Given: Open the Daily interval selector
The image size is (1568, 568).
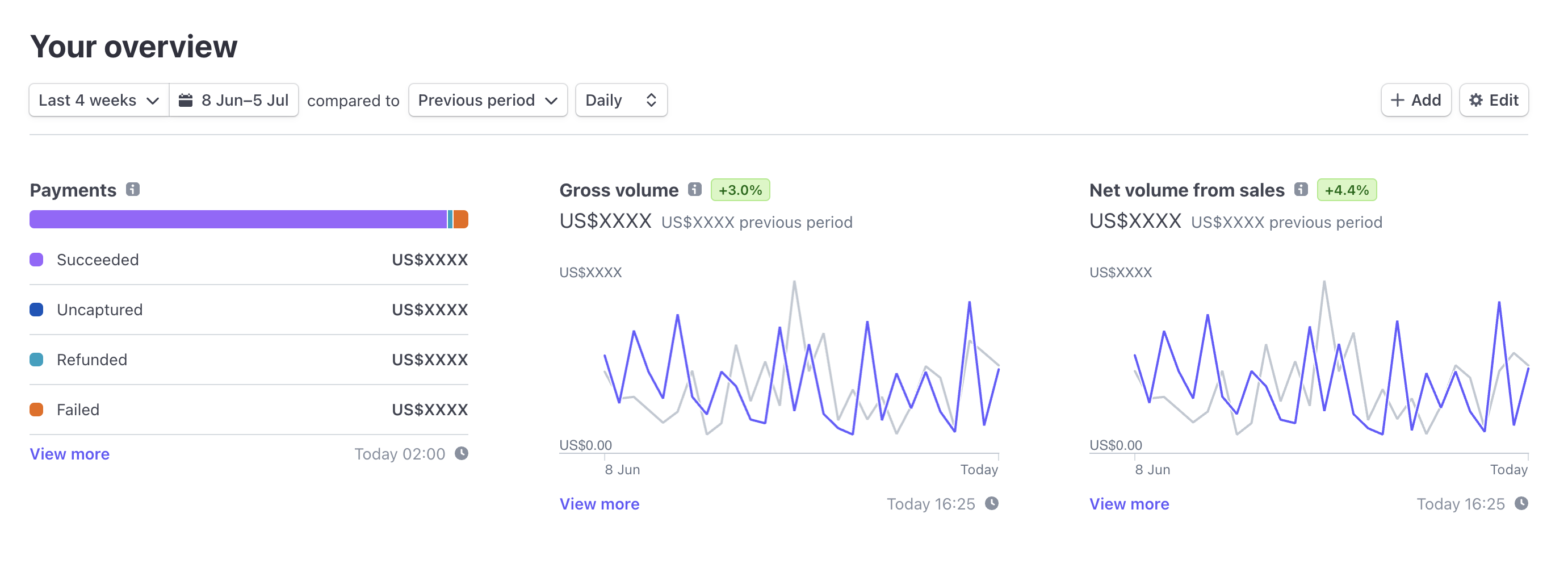Looking at the screenshot, I should click(x=621, y=100).
